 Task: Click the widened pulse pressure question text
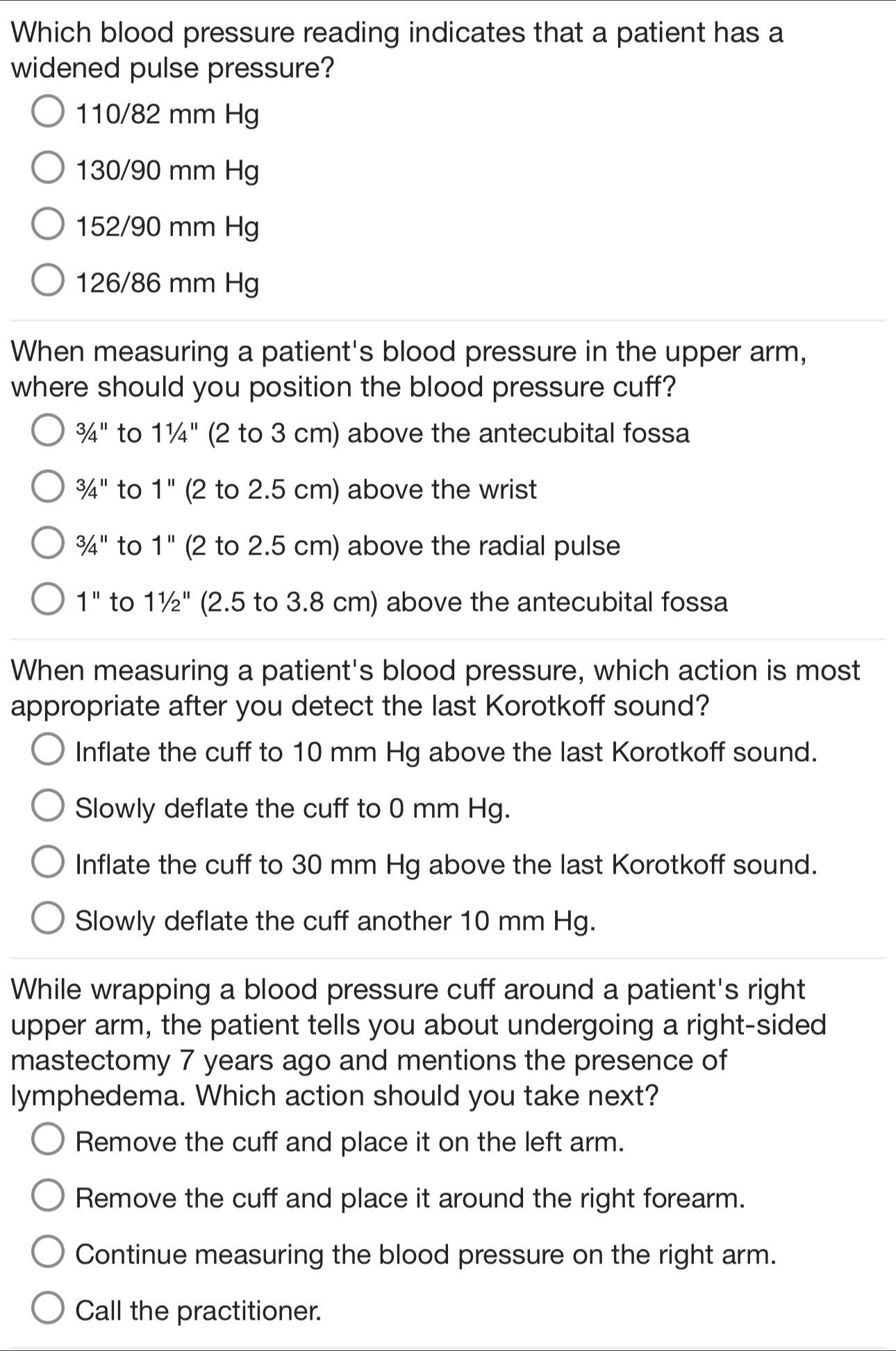pyautogui.click(x=397, y=51)
